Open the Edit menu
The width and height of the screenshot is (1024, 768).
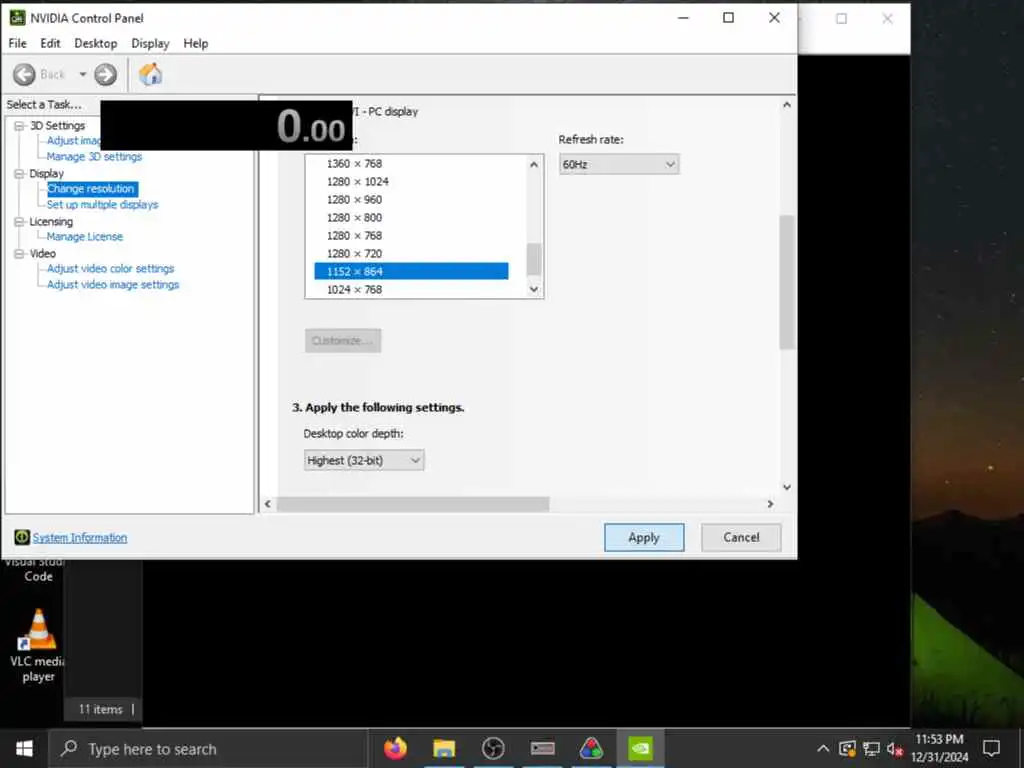50,44
